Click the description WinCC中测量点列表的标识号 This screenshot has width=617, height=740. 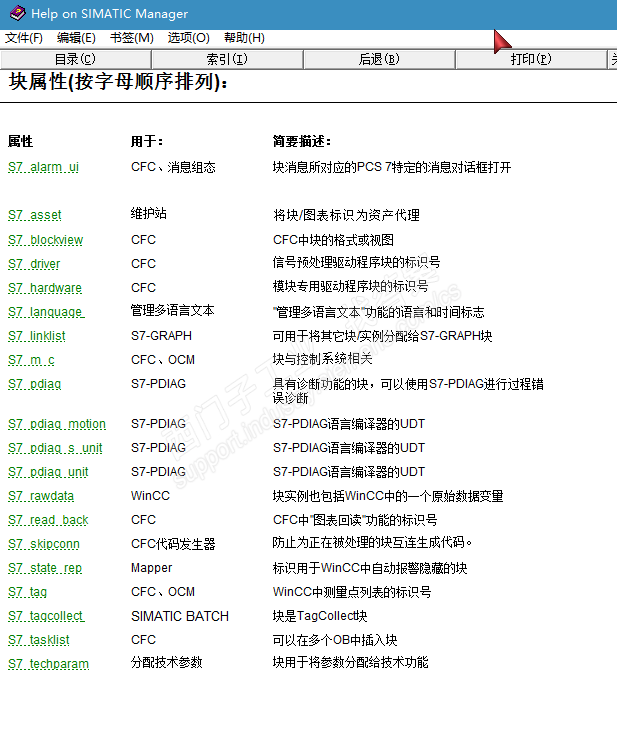coord(352,592)
